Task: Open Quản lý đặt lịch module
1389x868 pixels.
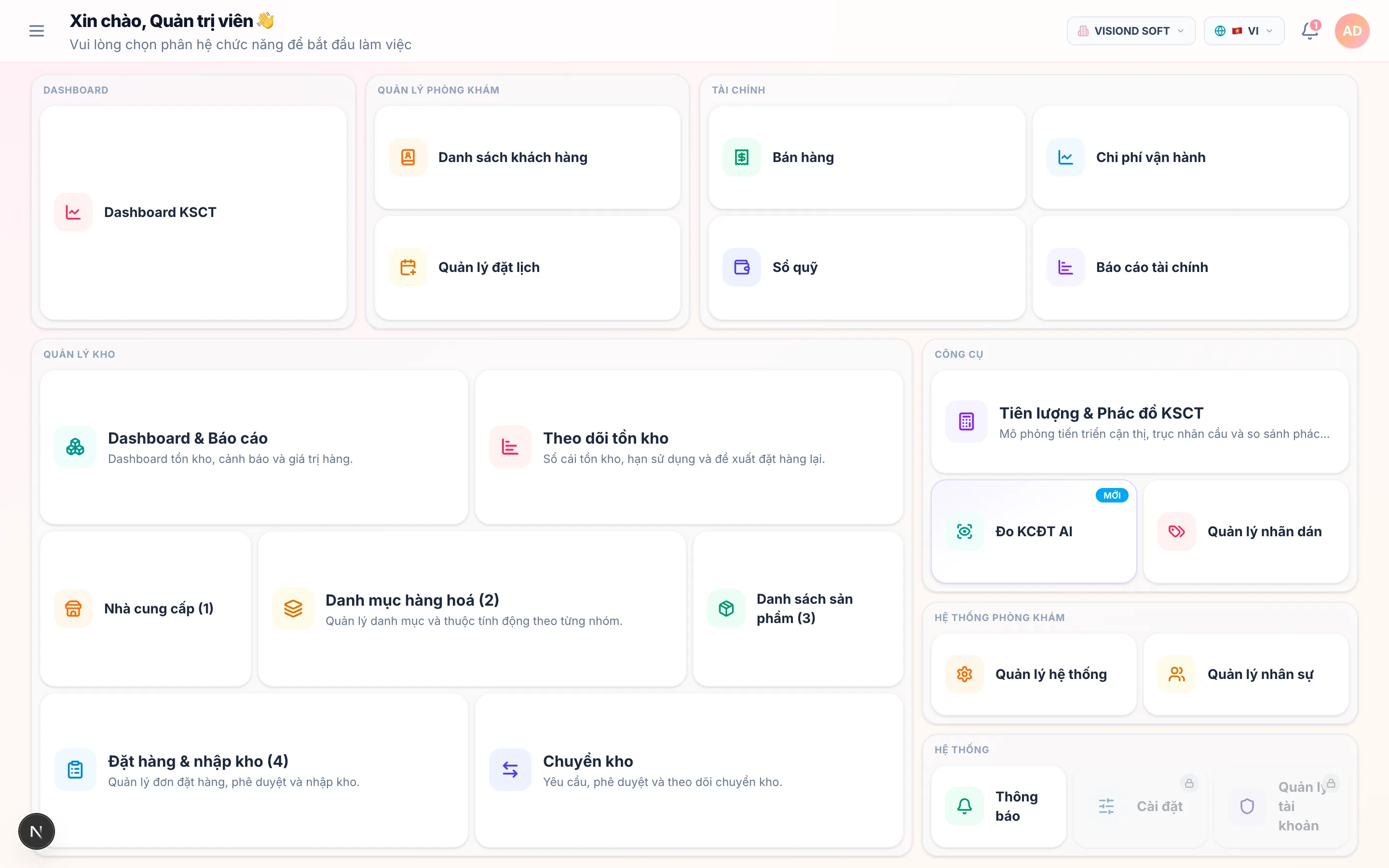Action: 528,268
